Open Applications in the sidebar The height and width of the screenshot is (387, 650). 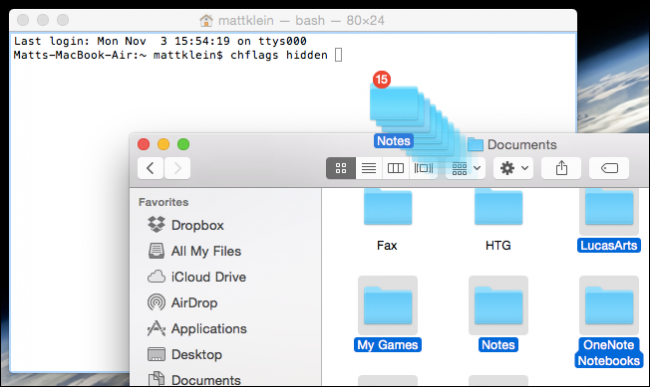point(197,329)
